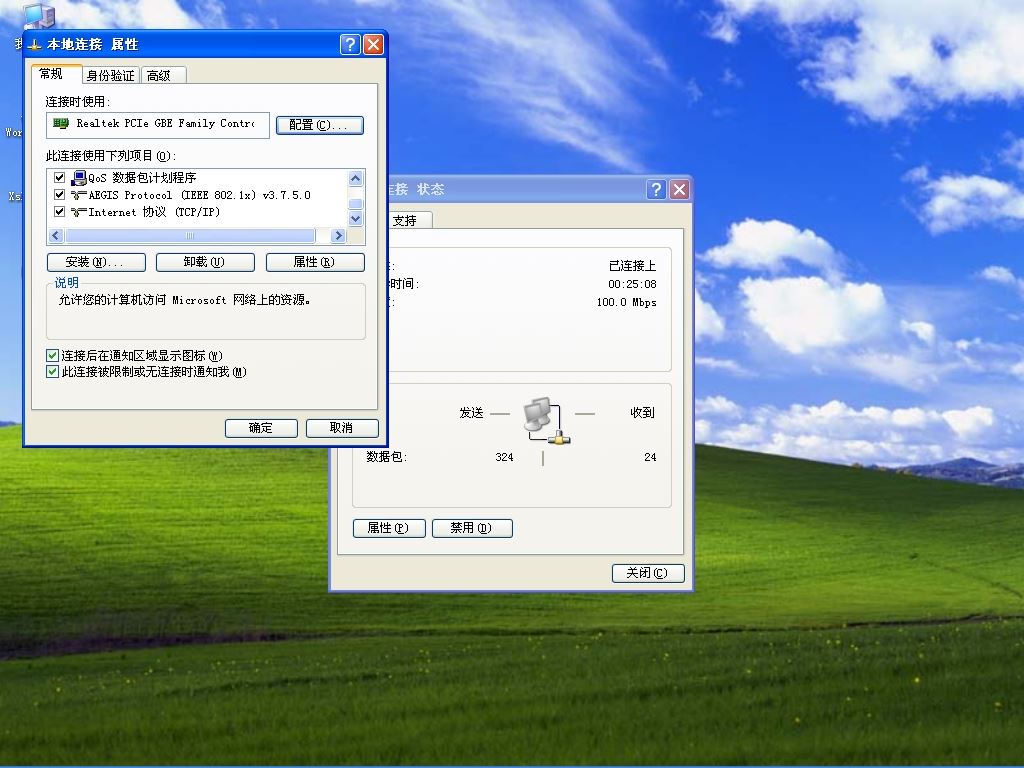Viewport: 1024px width, 768px height.
Task: Select Internet 协议 (TCP/IP) row text
Action: coord(154,212)
